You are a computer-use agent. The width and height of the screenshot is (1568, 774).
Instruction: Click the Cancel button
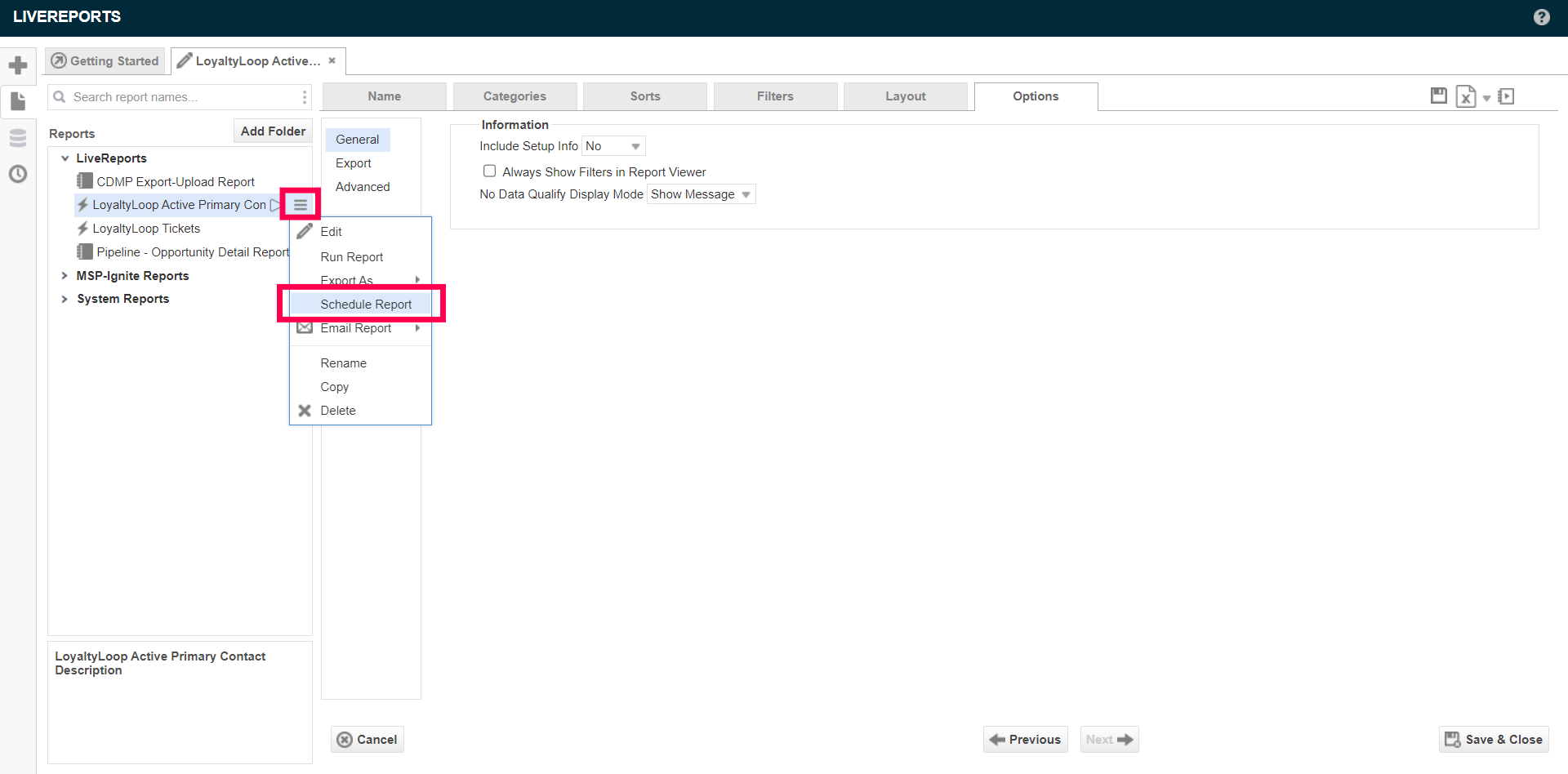(x=367, y=740)
